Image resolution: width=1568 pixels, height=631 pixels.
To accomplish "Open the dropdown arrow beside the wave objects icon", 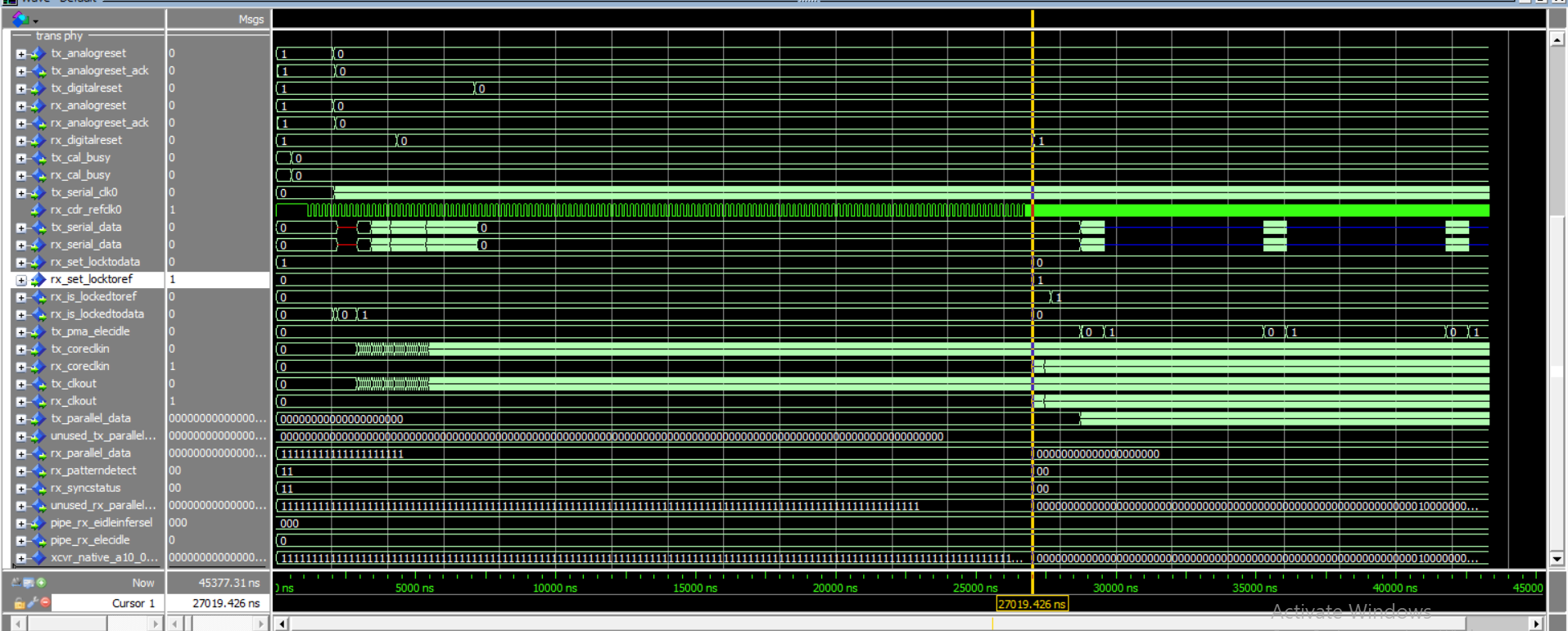I will tap(35, 20).
